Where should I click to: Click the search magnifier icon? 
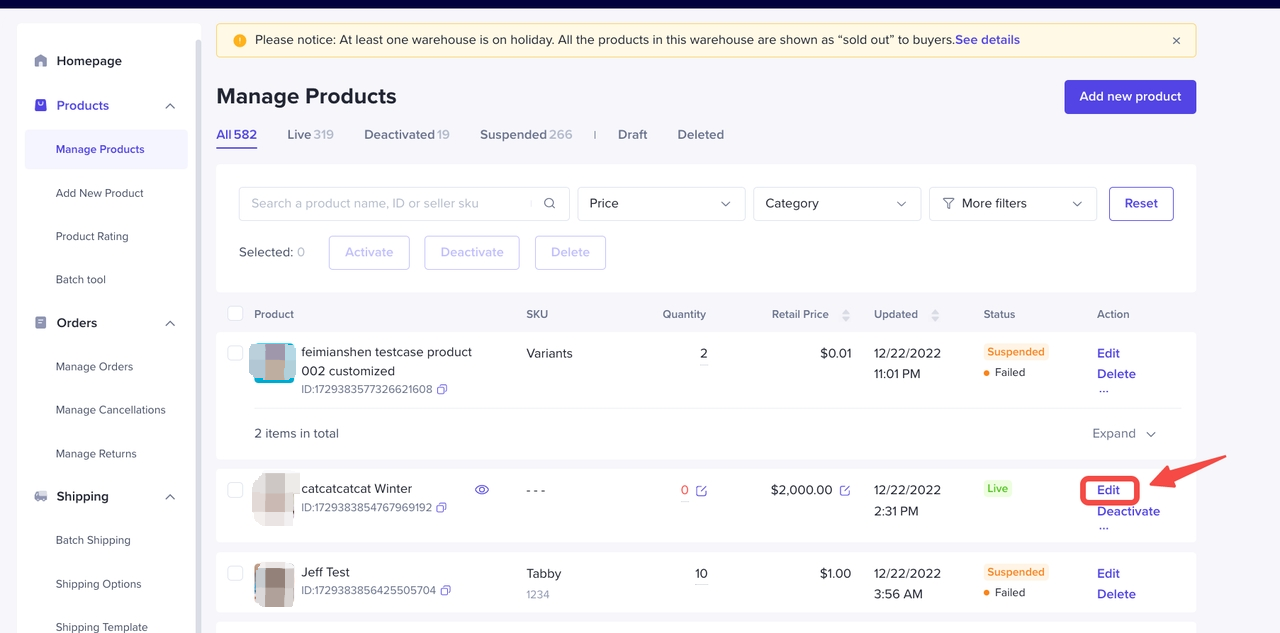[549, 203]
